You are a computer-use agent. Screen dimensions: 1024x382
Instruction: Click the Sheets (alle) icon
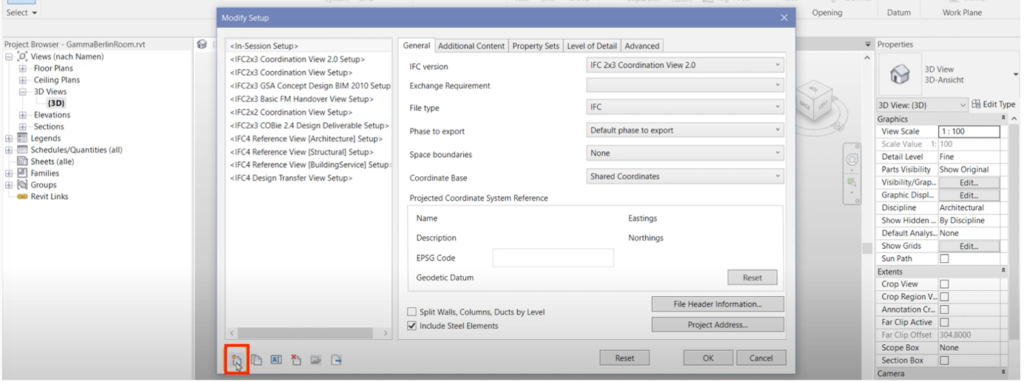tap(22, 161)
